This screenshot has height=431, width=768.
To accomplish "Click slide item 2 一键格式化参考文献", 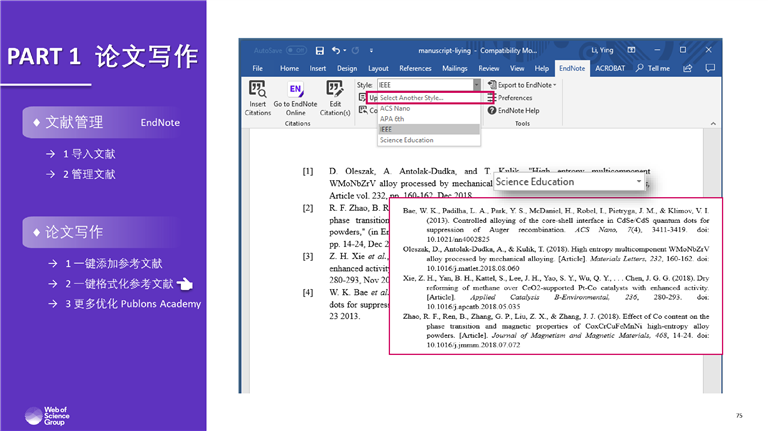I will 119,284.
